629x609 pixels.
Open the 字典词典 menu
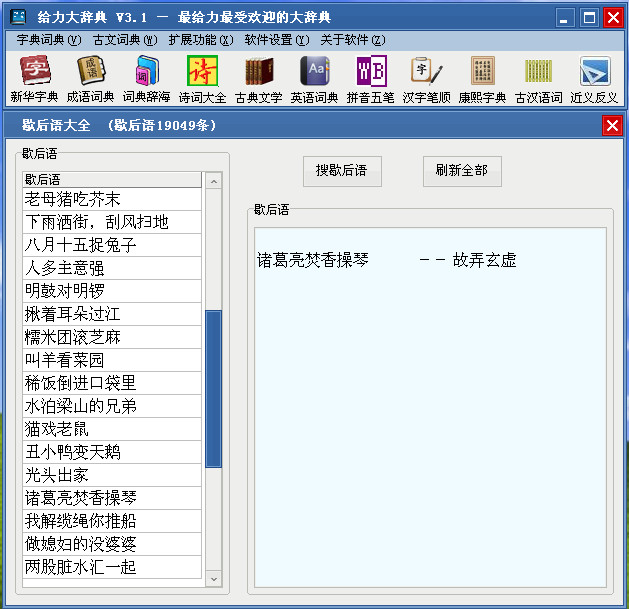click(x=48, y=40)
